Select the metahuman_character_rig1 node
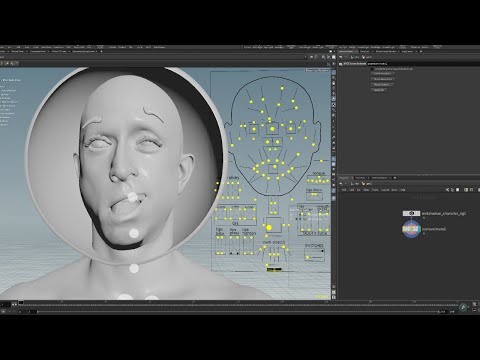 (411, 213)
